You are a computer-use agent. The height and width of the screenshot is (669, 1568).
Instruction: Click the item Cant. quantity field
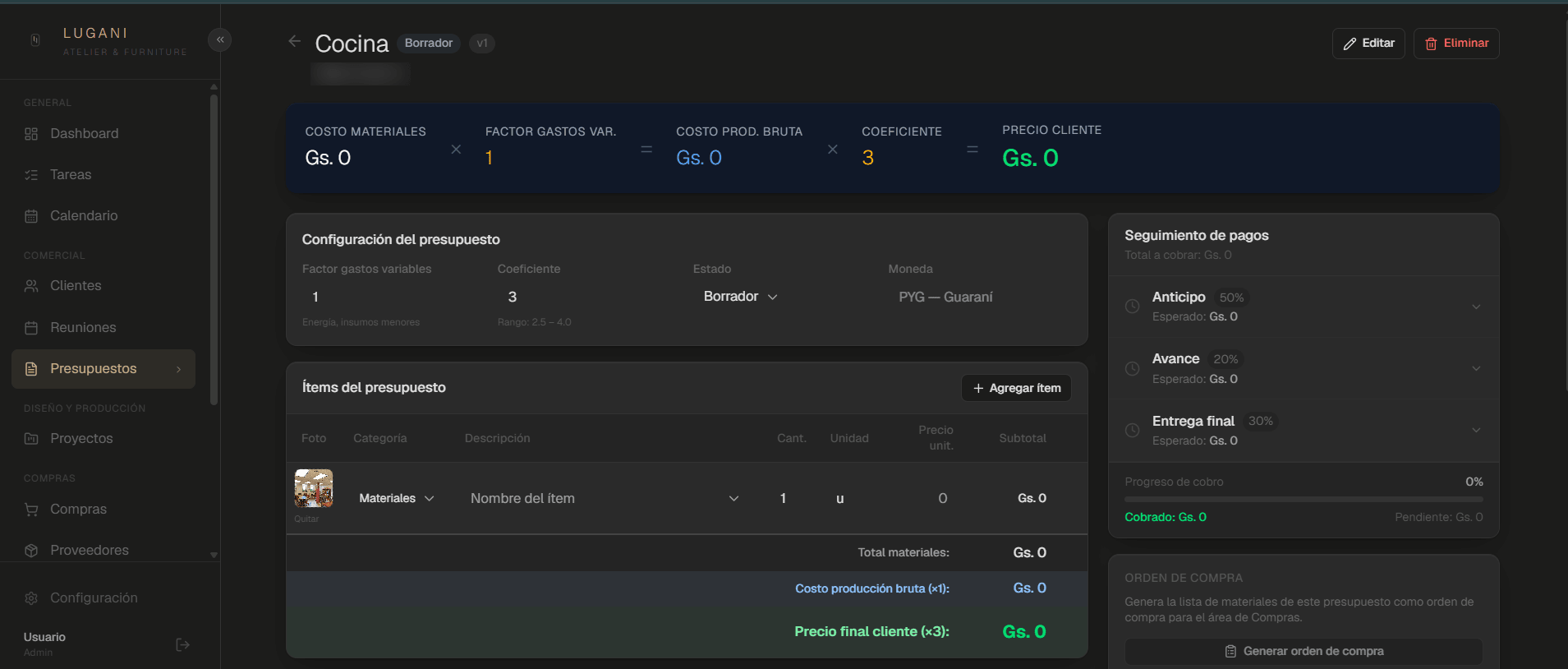(784, 499)
